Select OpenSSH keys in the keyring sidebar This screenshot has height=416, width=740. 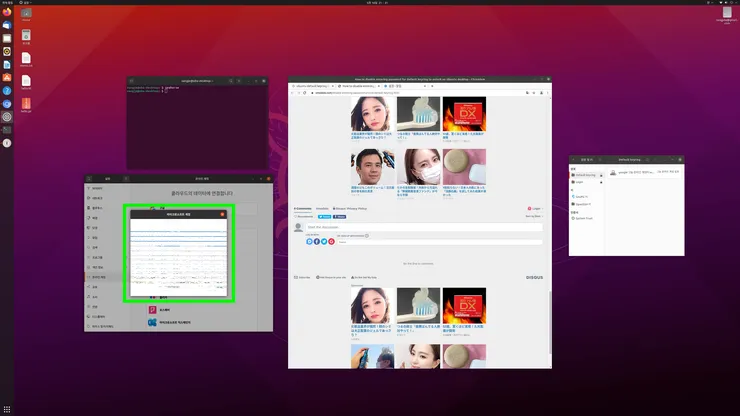(587, 204)
